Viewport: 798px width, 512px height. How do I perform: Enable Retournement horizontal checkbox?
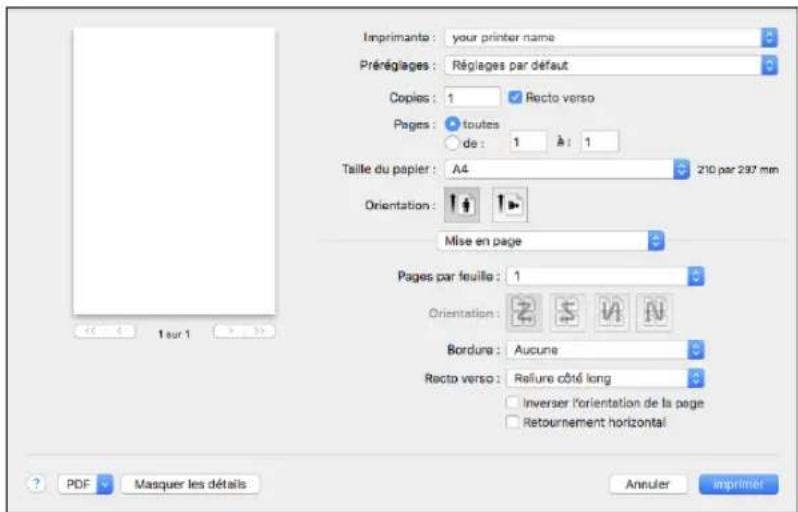512,422
